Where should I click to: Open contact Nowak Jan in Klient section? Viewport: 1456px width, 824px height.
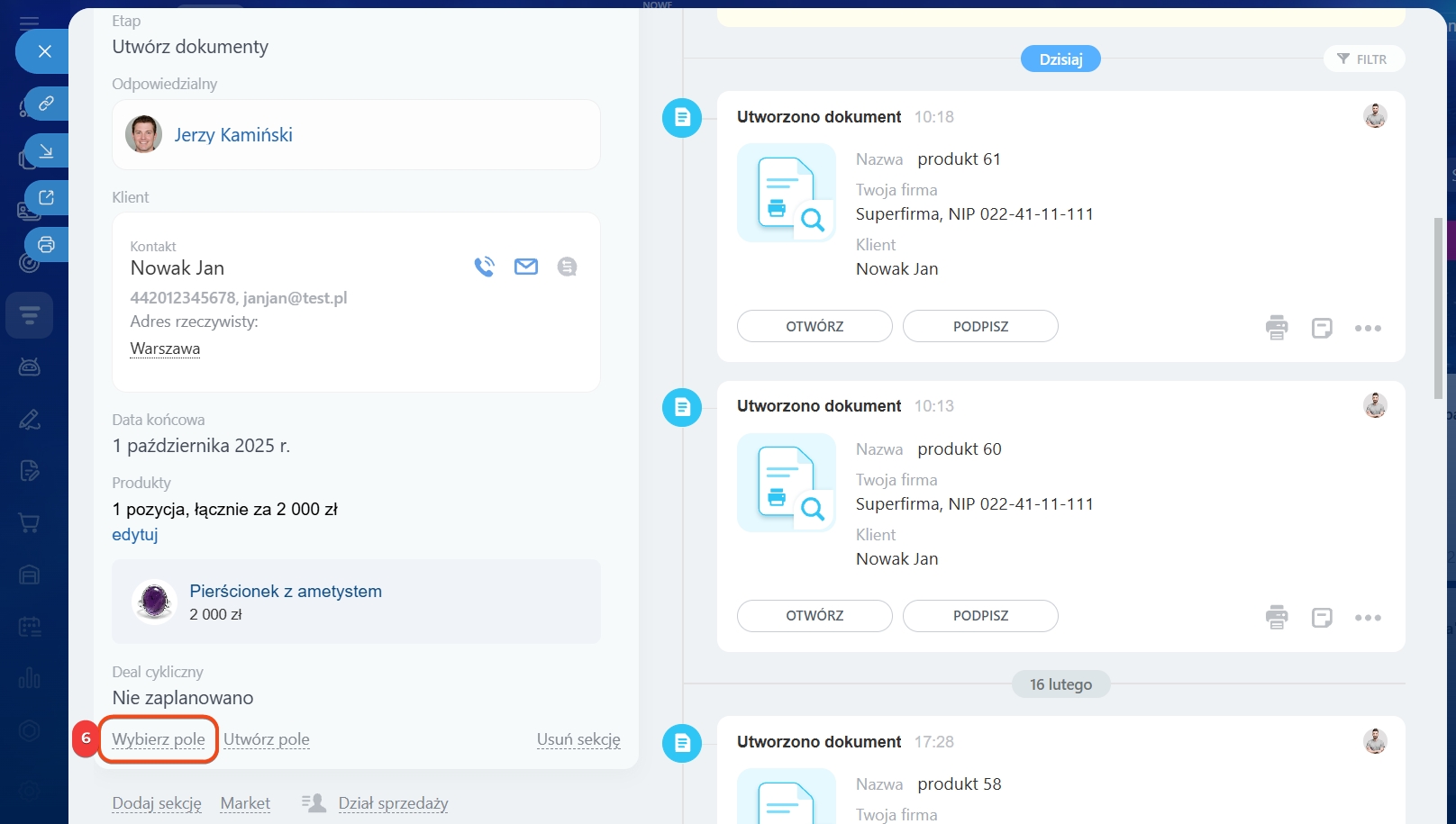(x=177, y=267)
